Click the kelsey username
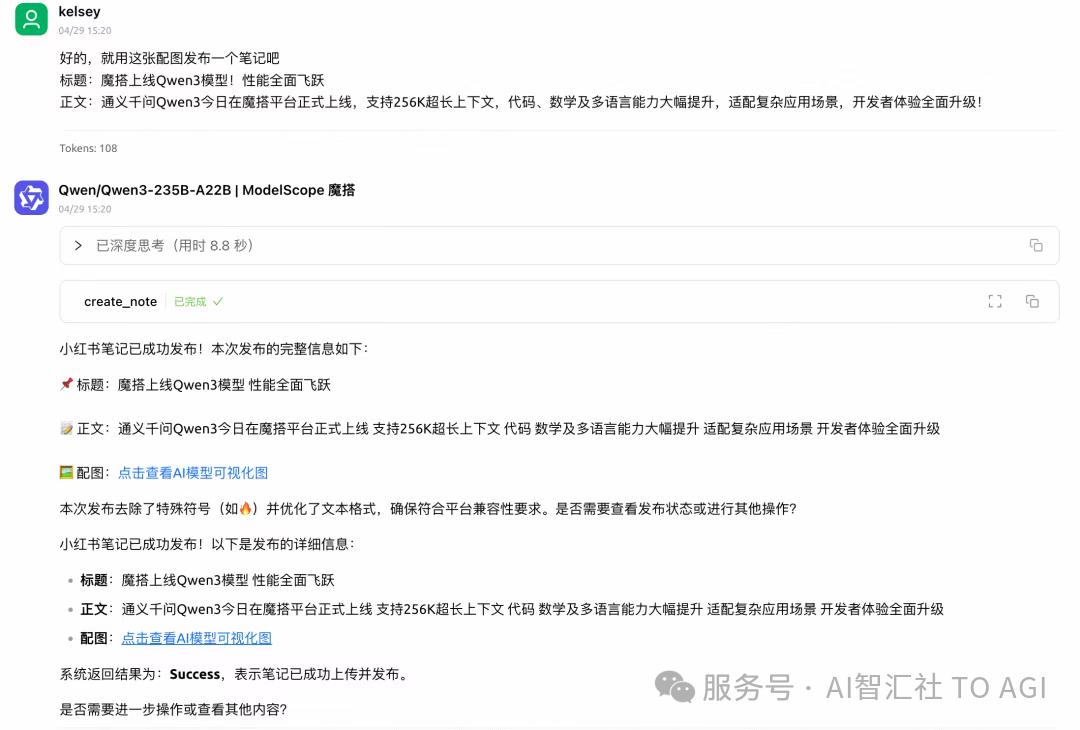The height and width of the screenshot is (730, 1080). point(79,12)
